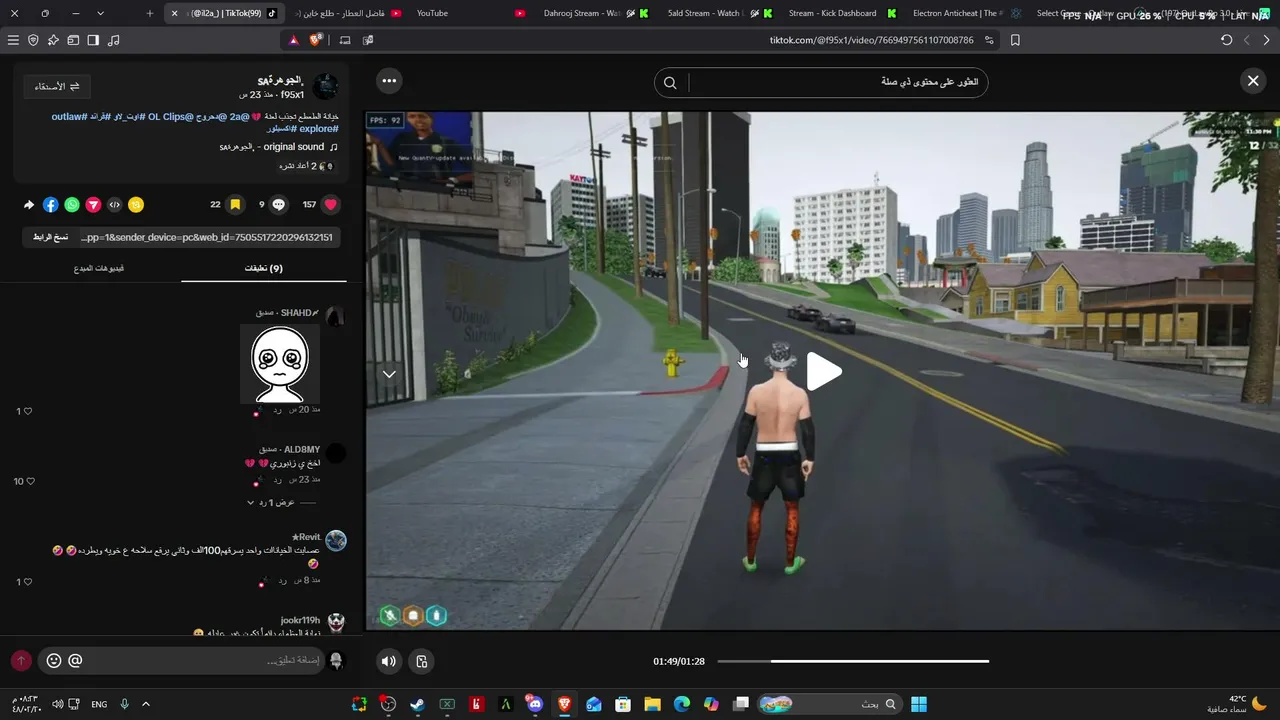Open the Windows Start menu

pos(918,704)
